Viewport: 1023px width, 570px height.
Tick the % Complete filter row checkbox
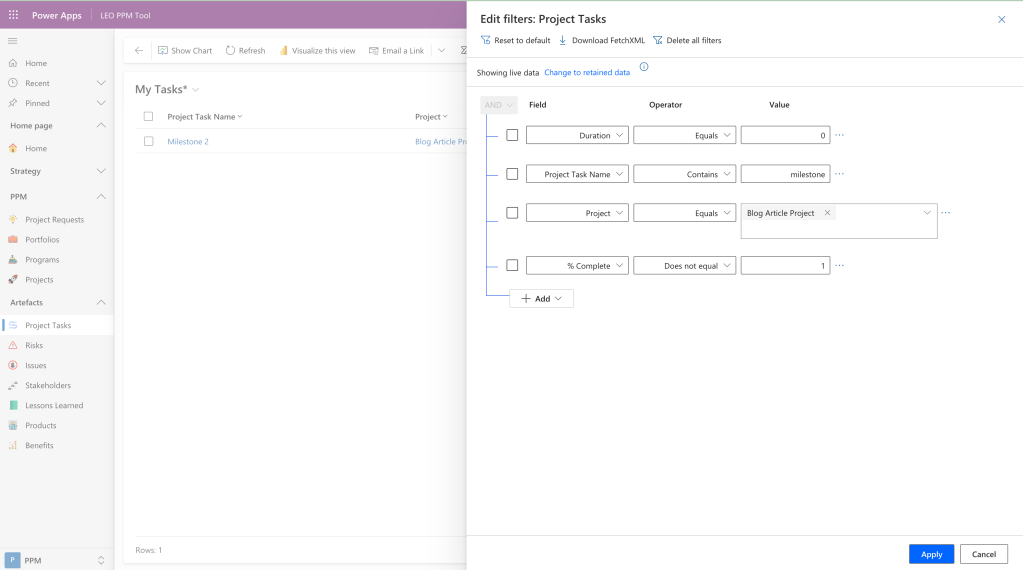[x=512, y=265]
